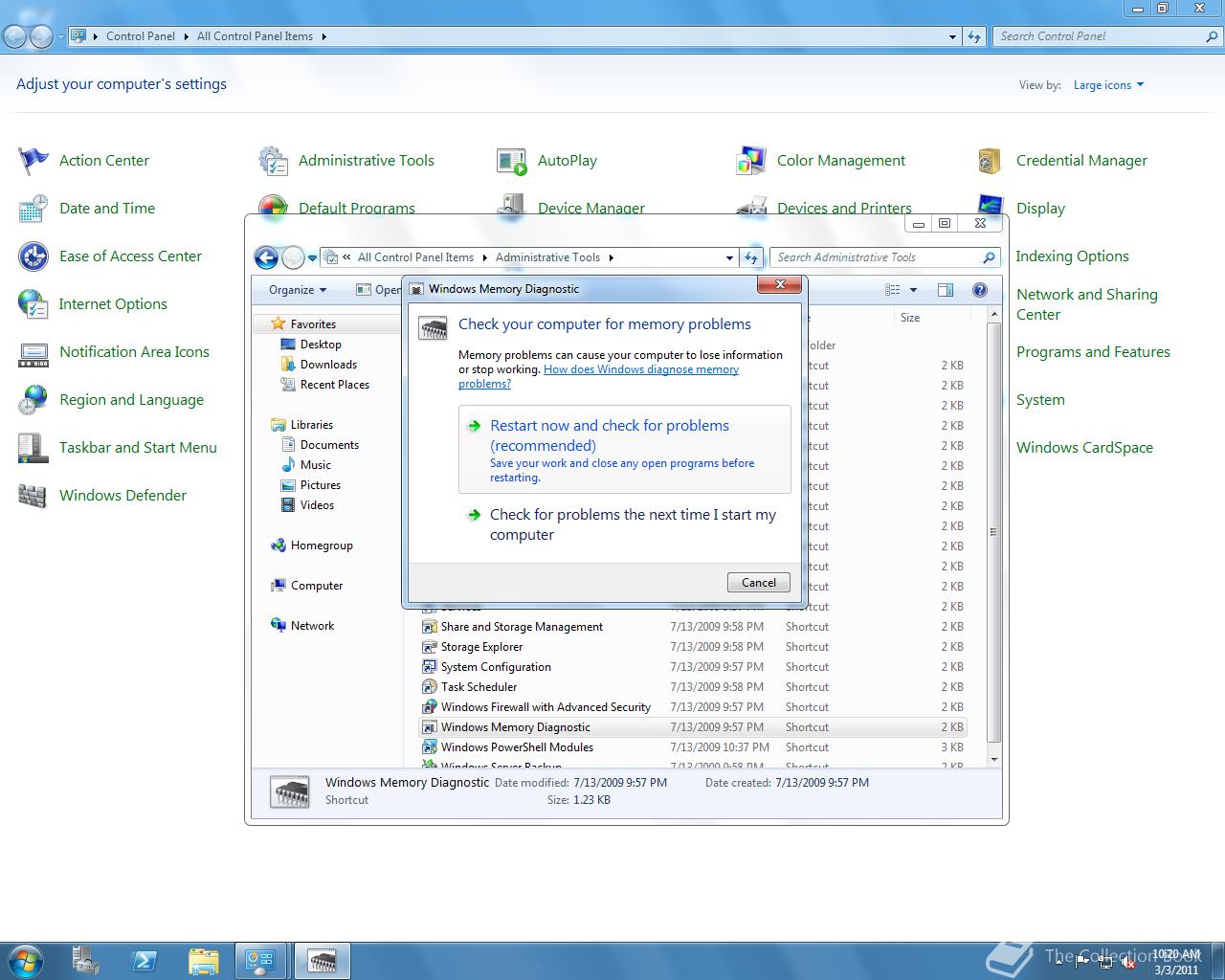
Task: Toggle the preview pane in Explorer
Action: [x=946, y=290]
